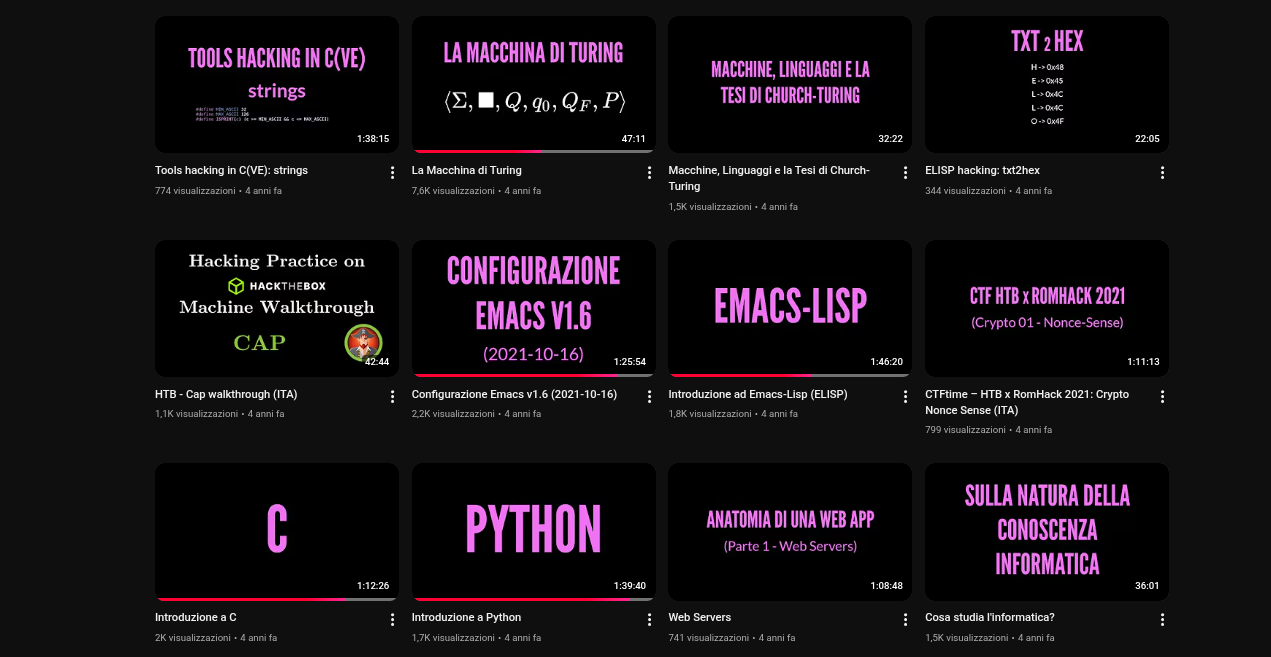
Task: Play the Configurazione Emacs V1.6 thumbnail
Action: (x=534, y=308)
